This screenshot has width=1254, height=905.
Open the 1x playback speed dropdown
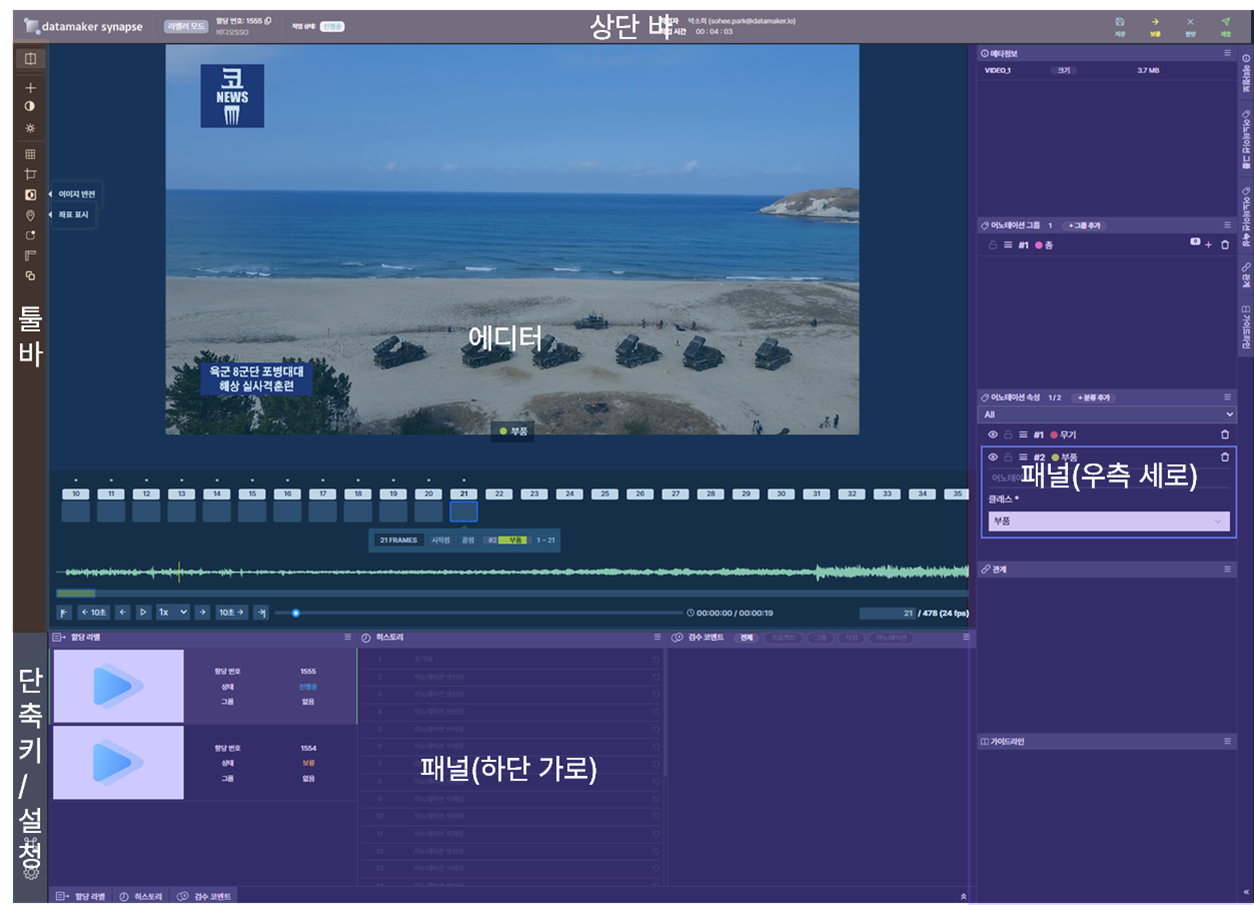click(172, 612)
